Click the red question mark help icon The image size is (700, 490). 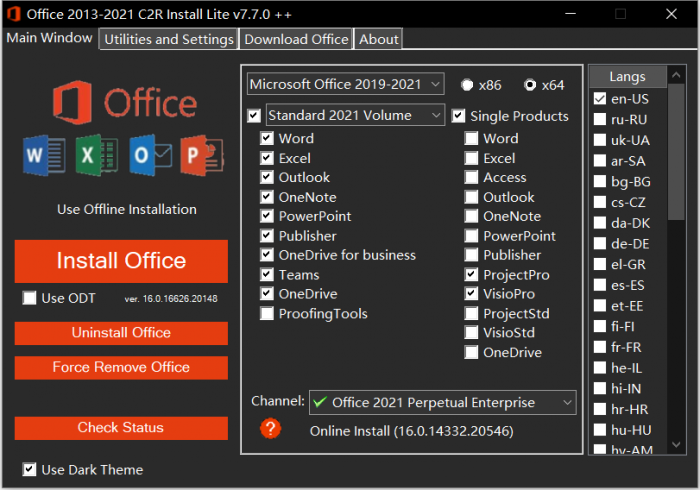coord(270,429)
